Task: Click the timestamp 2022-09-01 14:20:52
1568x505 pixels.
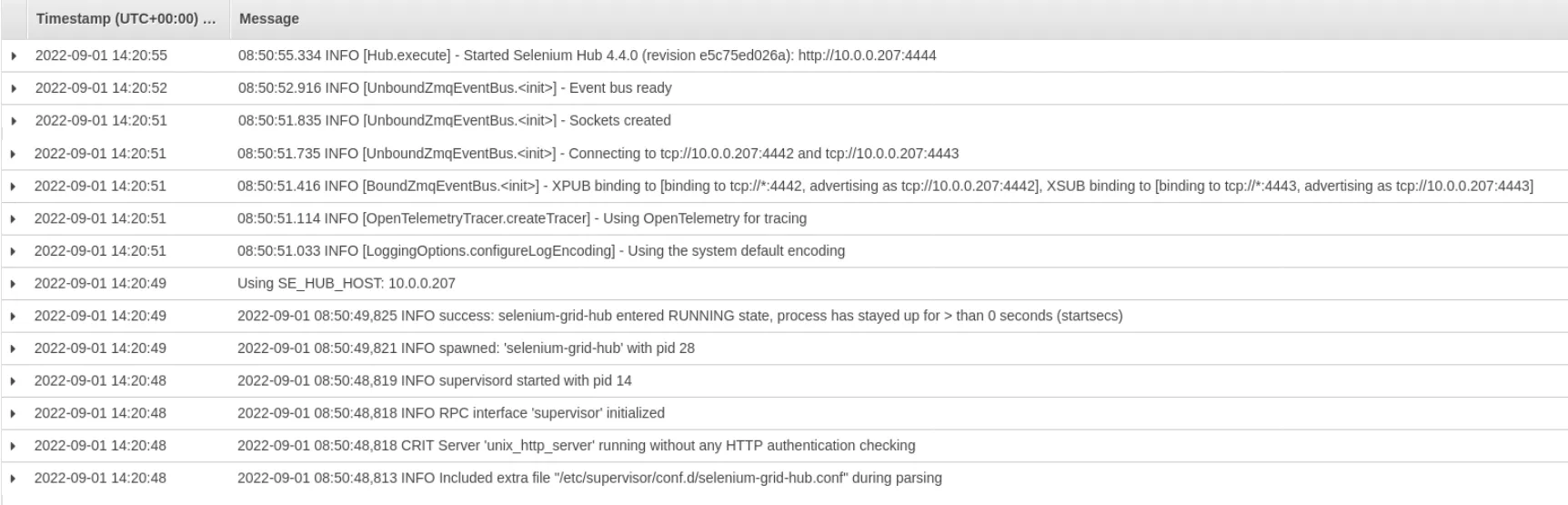Action: (101, 88)
